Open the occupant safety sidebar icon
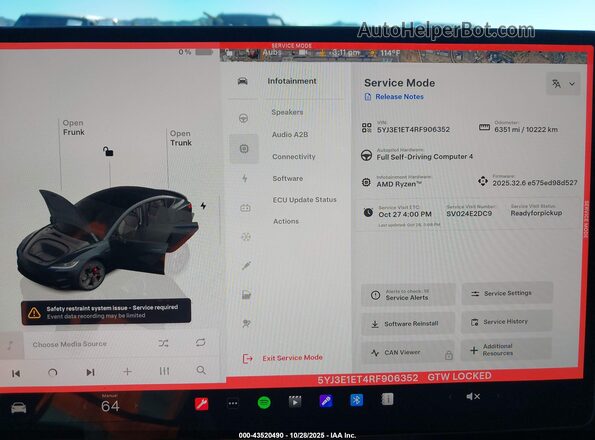This screenshot has width=595, height=440. pos(246,324)
